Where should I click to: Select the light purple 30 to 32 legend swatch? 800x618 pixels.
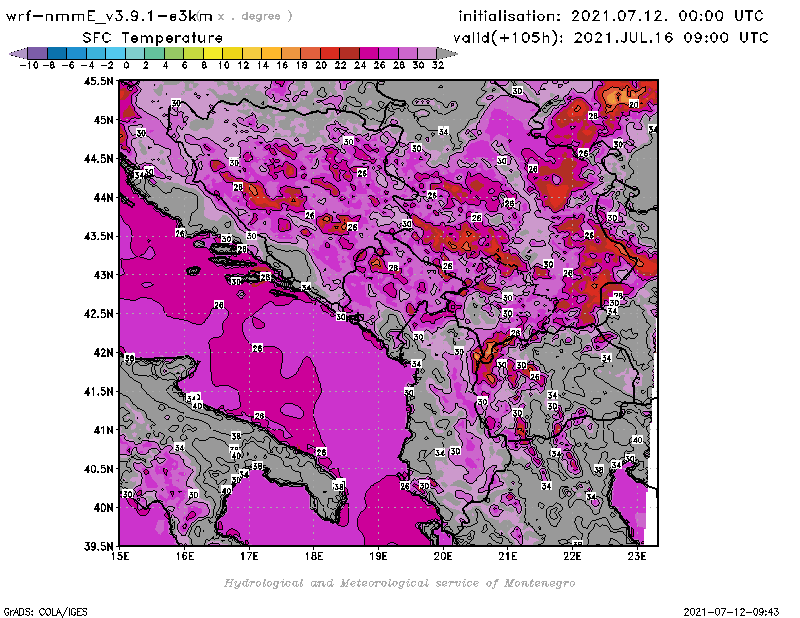(428, 53)
